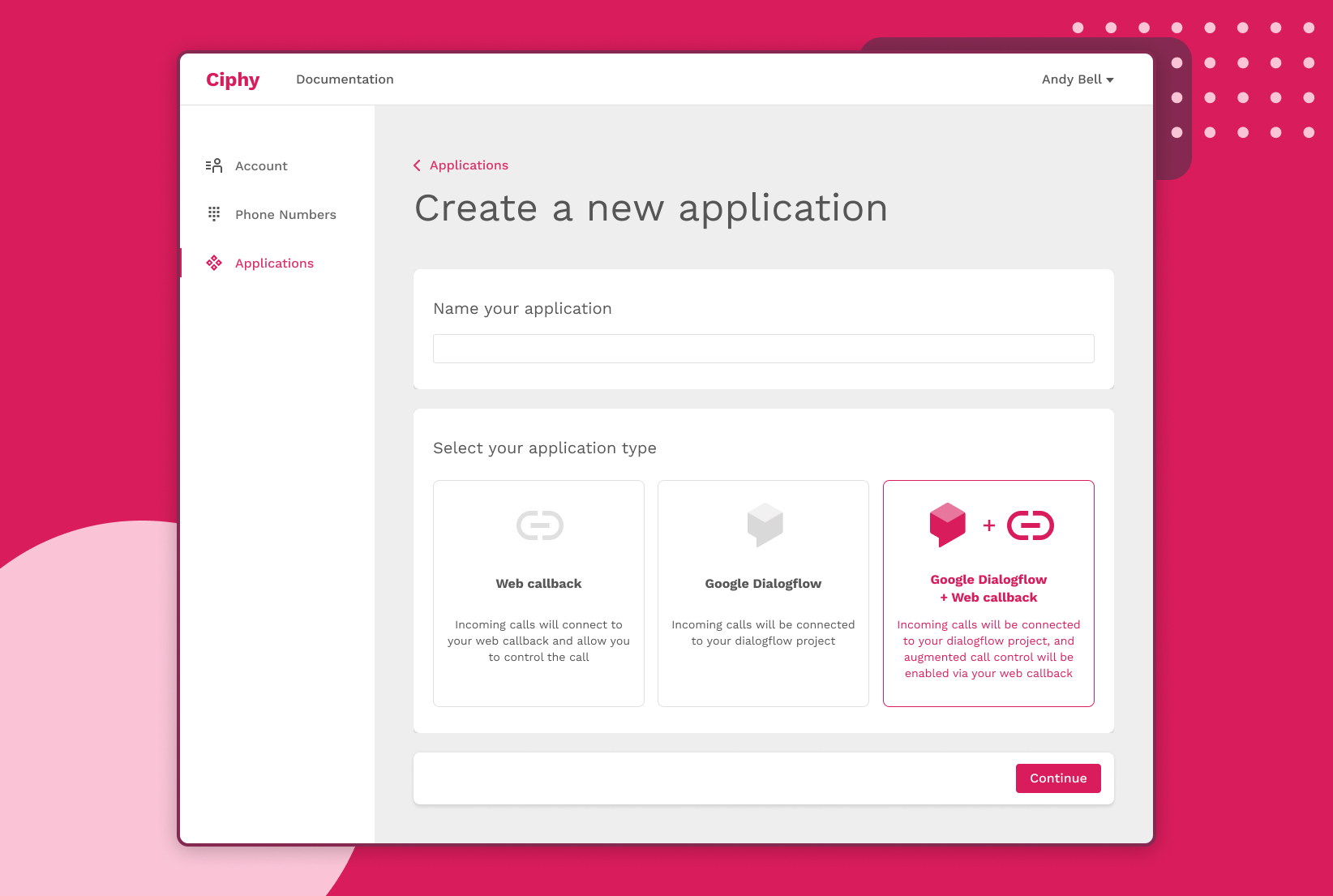Click the pink highlight bar beside Applications
This screenshot has width=1333, height=896.
point(180,263)
